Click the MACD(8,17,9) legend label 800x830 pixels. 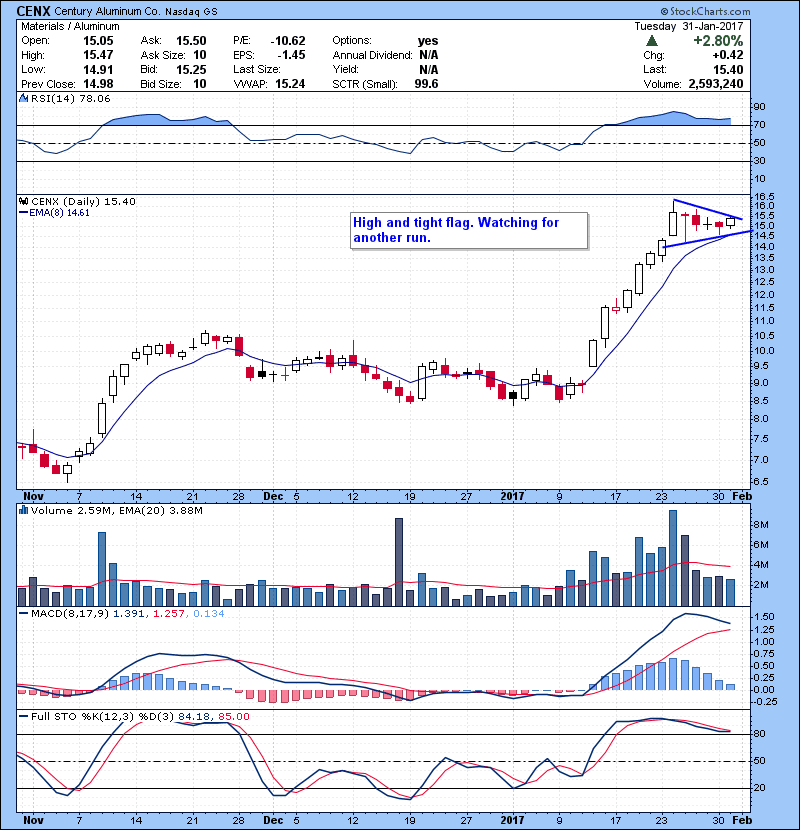(70, 614)
